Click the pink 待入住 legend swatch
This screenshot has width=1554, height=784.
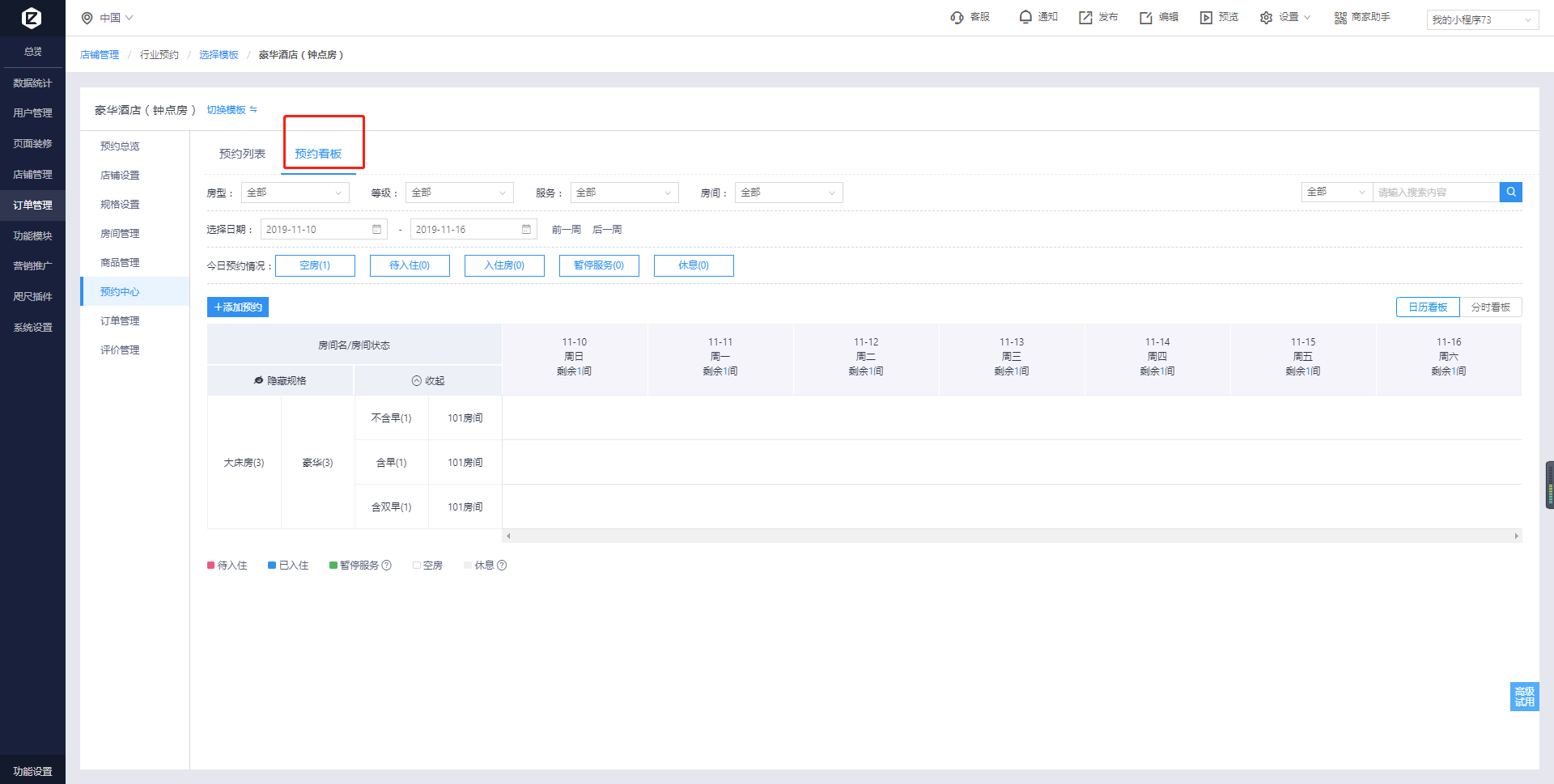click(211, 566)
